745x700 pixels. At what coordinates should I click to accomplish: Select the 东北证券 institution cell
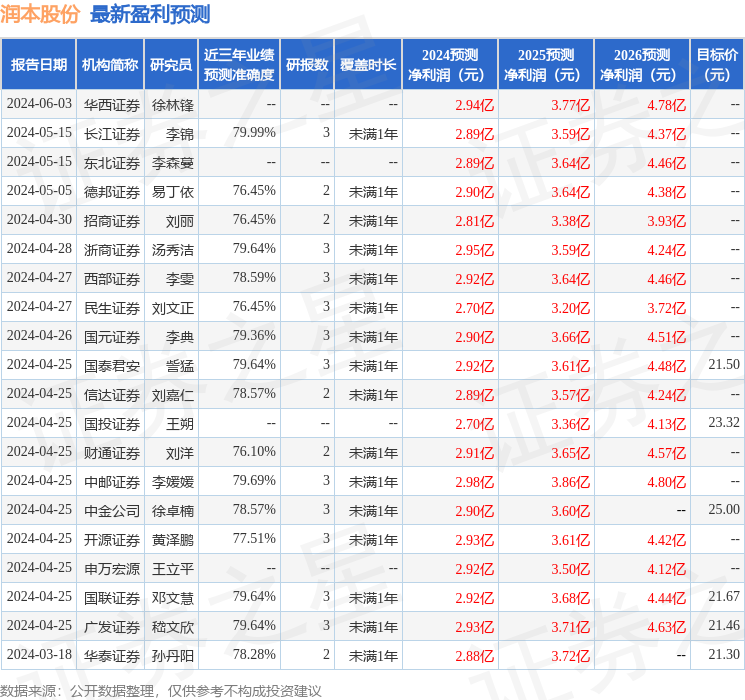(x=112, y=163)
